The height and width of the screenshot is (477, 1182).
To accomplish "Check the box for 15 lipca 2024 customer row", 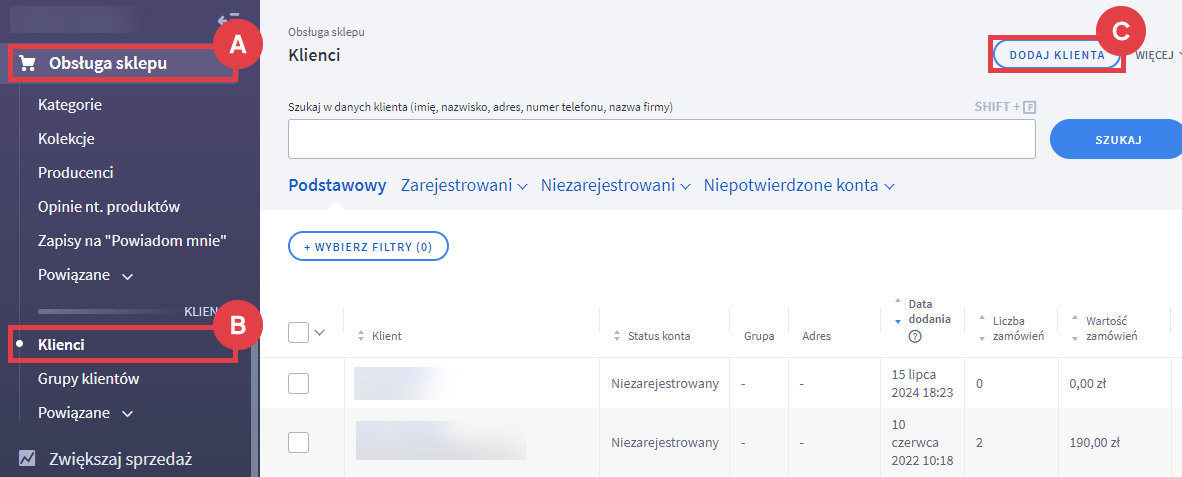I will click(x=298, y=383).
